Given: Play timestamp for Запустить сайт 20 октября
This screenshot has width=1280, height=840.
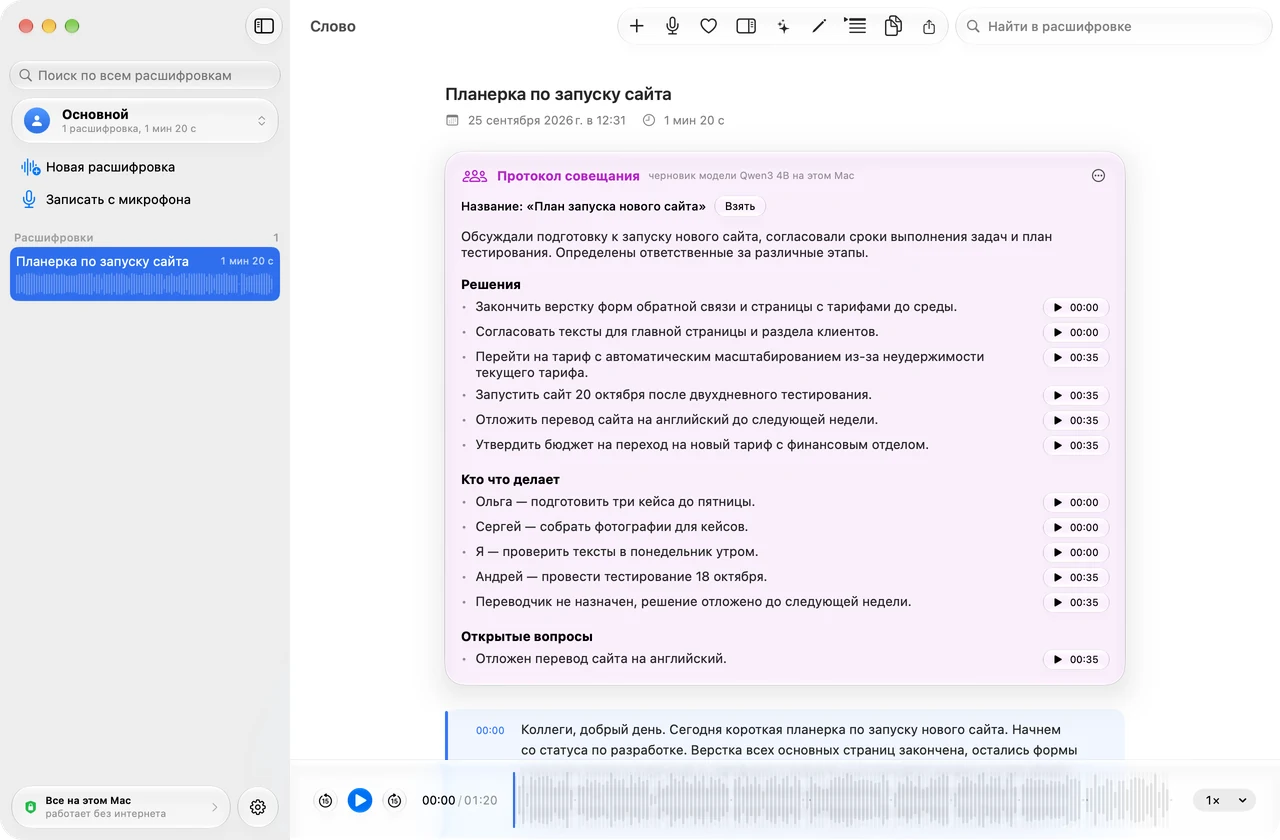Looking at the screenshot, I should (1076, 395).
